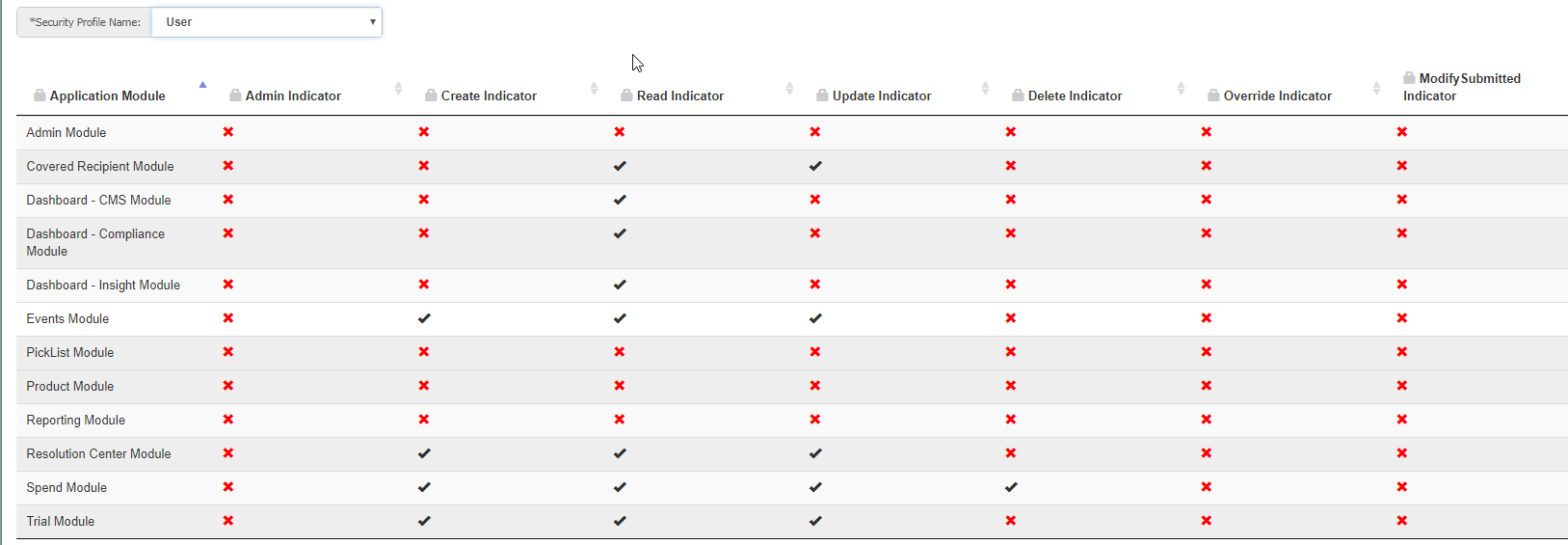This screenshot has width=1568, height=545.
Task: Click the lock icon beside Modify Submitted Indicator
Action: pos(1409,78)
